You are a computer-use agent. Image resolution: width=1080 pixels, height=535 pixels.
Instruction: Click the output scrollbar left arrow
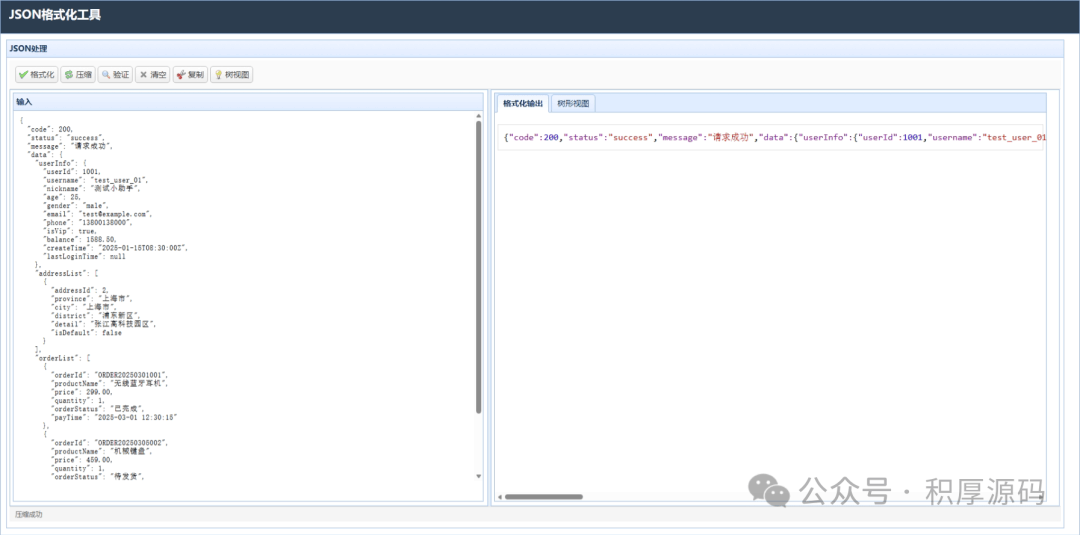[500, 496]
